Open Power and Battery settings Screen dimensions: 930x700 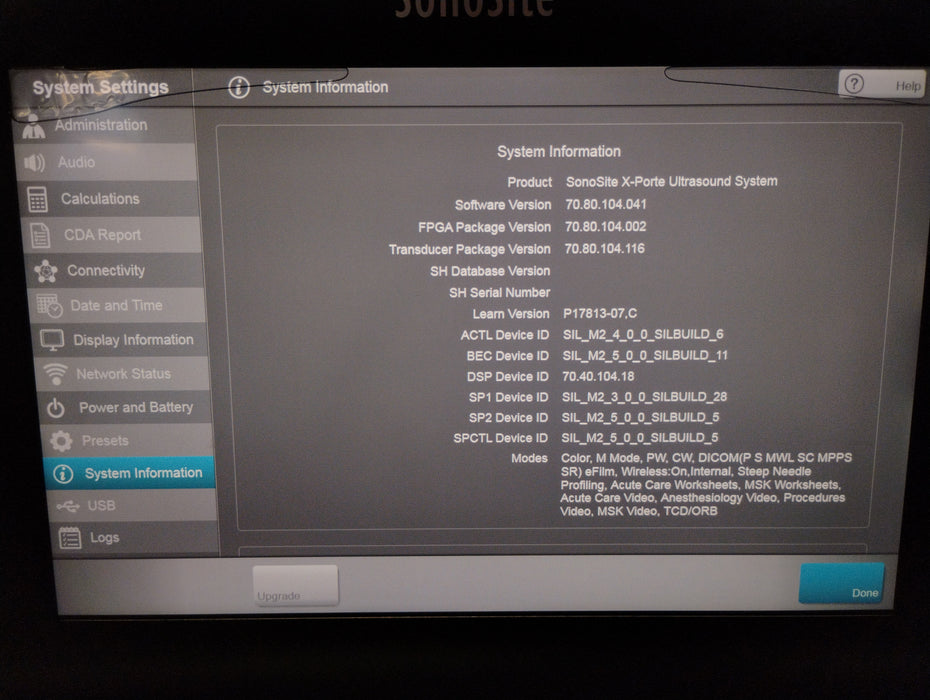pyautogui.click(x=127, y=408)
